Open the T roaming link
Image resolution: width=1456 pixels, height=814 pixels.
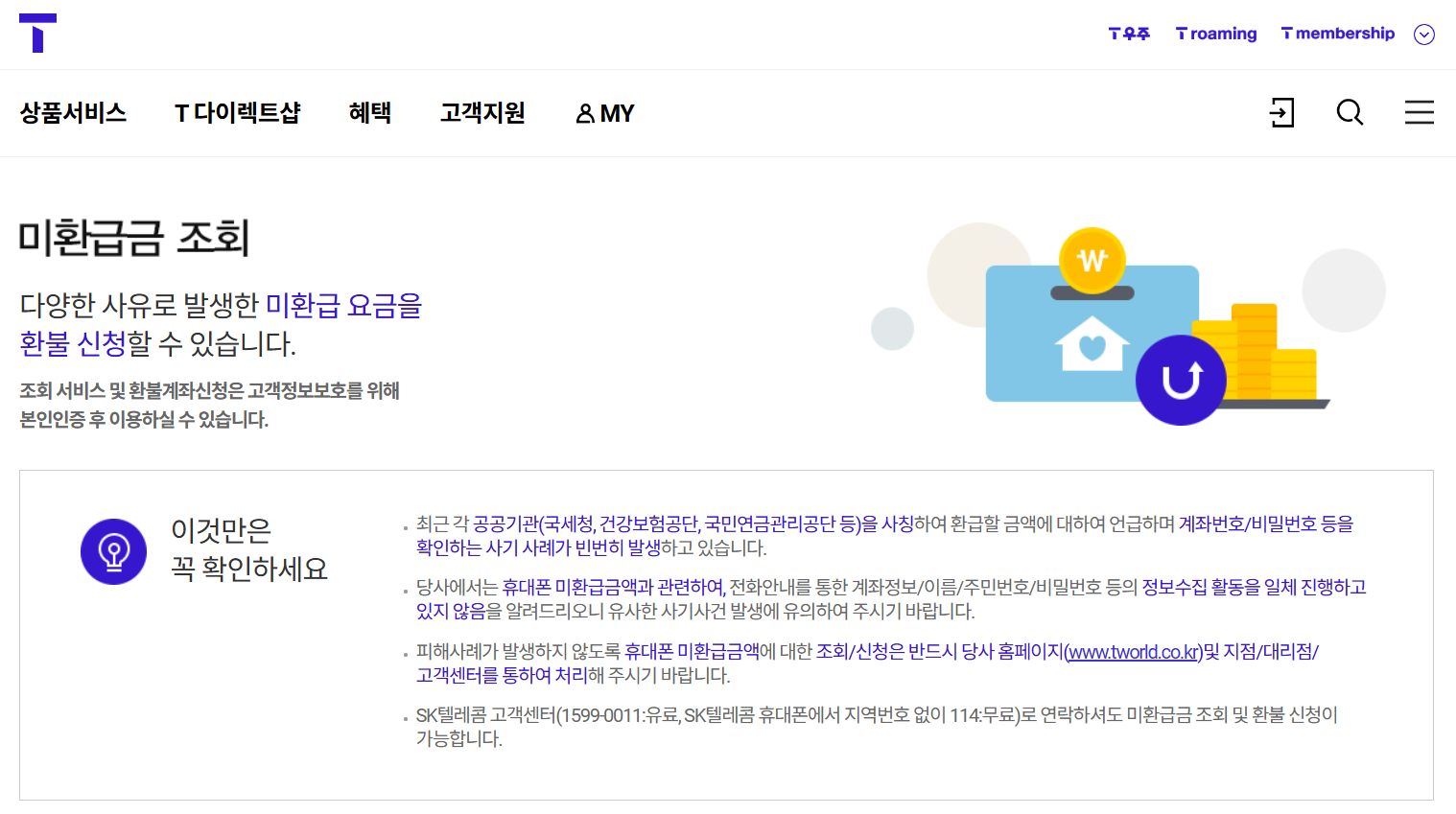(x=1216, y=34)
